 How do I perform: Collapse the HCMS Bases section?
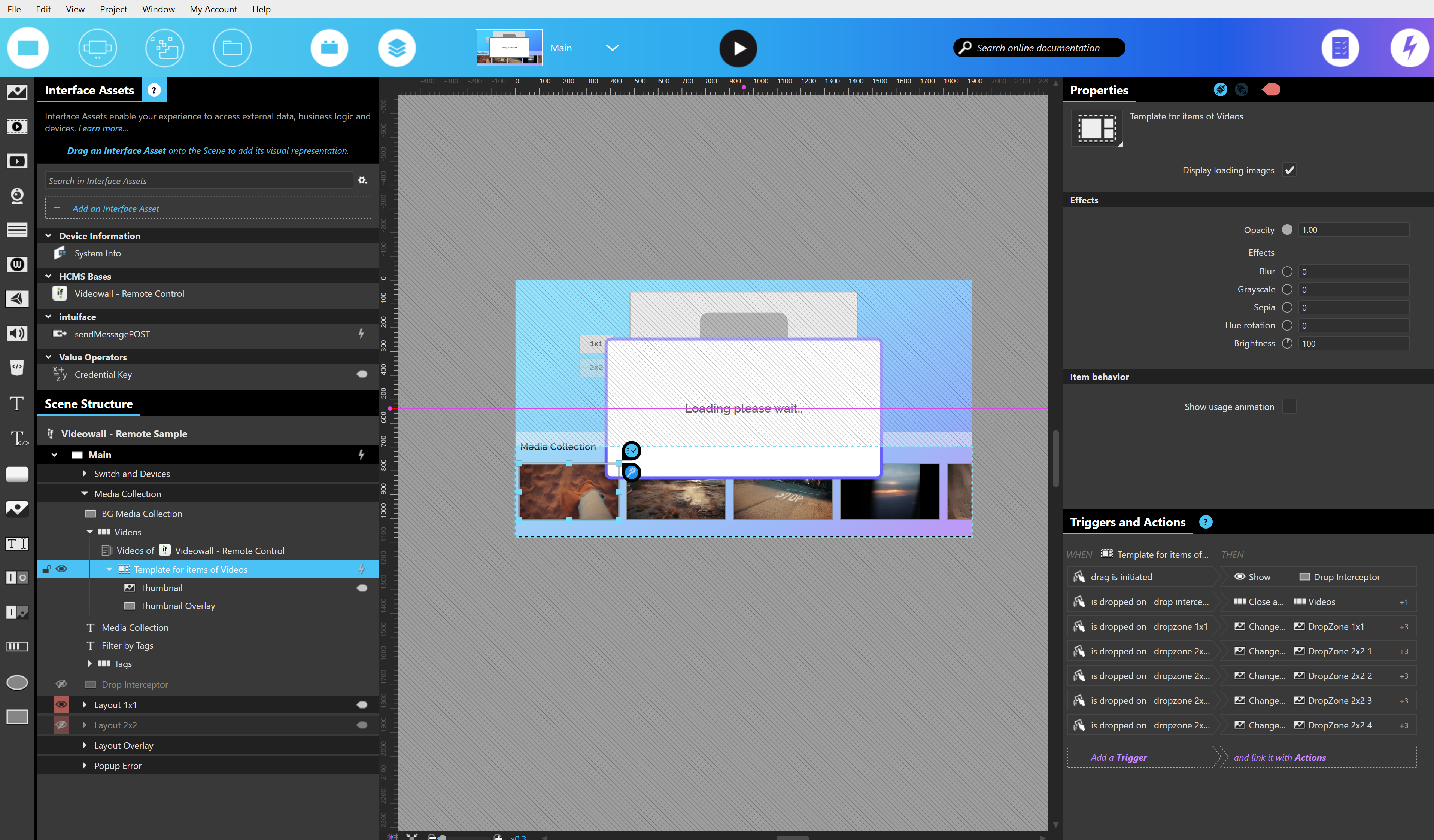pos(48,276)
